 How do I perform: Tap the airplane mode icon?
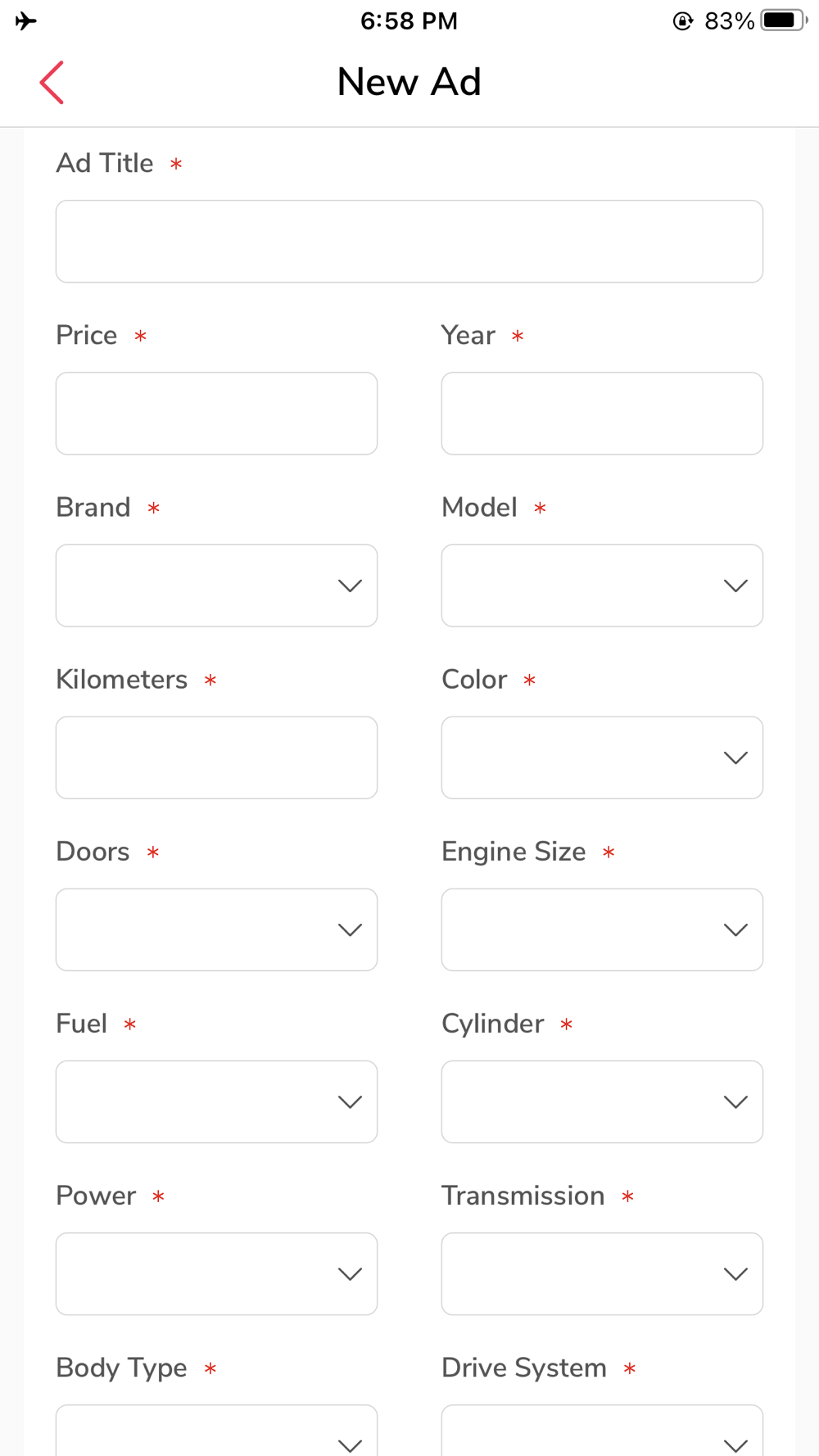coord(26,20)
